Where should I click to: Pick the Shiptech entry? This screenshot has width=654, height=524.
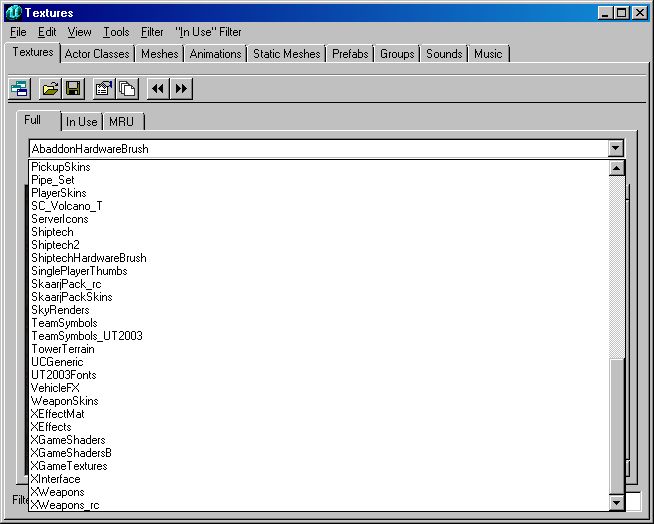pos(319,232)
